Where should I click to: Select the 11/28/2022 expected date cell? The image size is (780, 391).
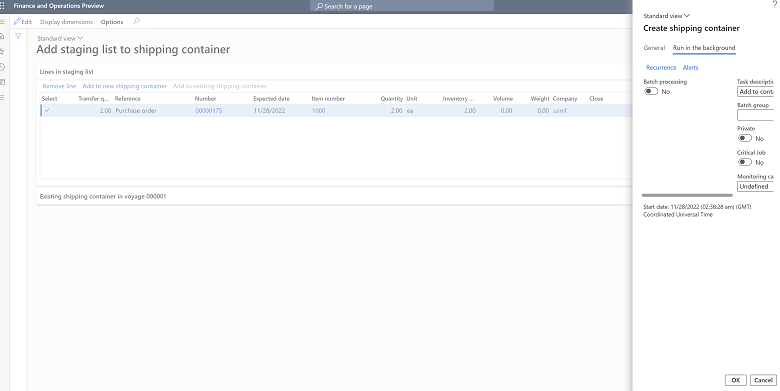(269, 110)
